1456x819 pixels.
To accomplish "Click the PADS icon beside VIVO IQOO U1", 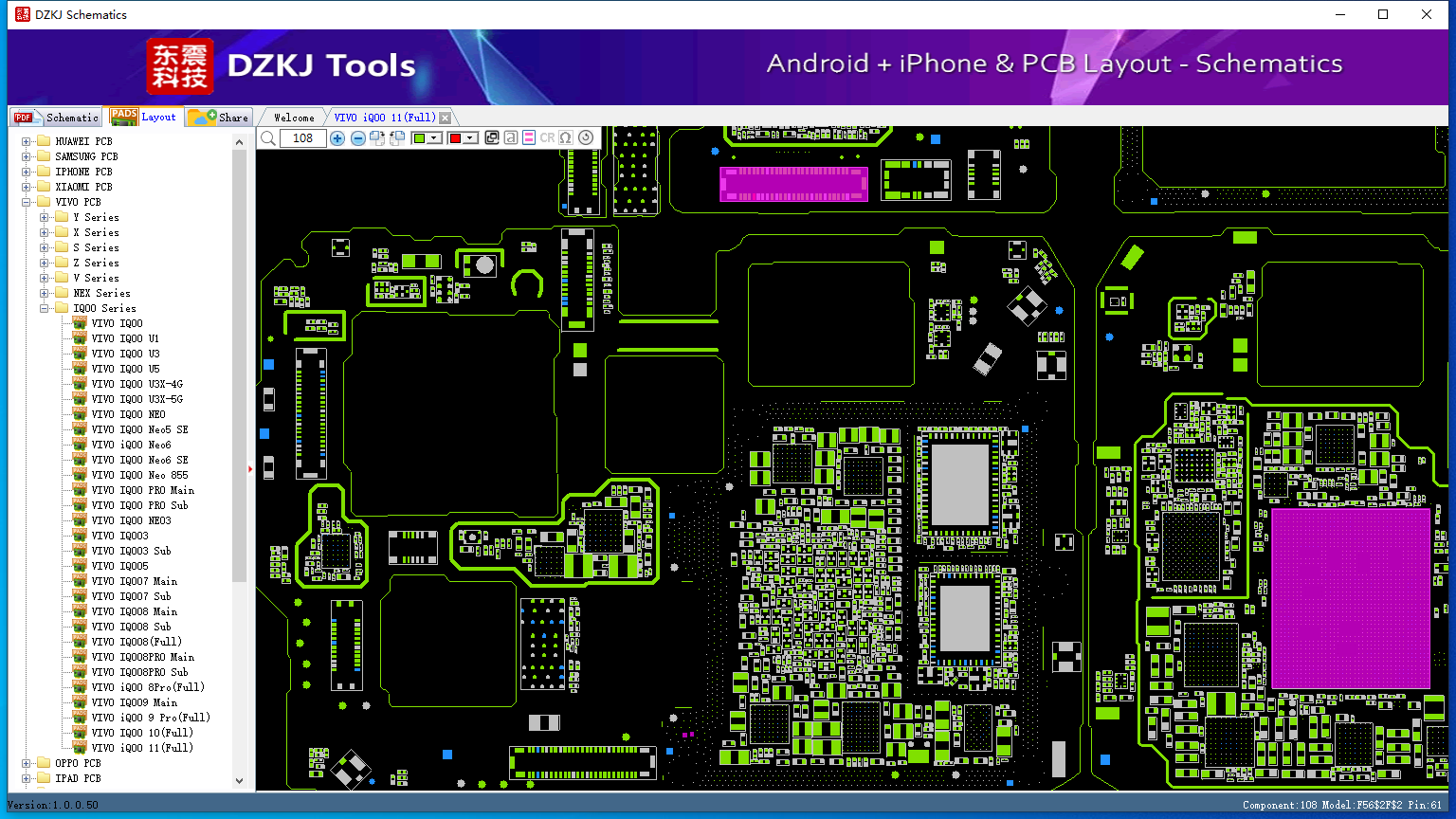I will pyautogui.click(x=80, y=338).
